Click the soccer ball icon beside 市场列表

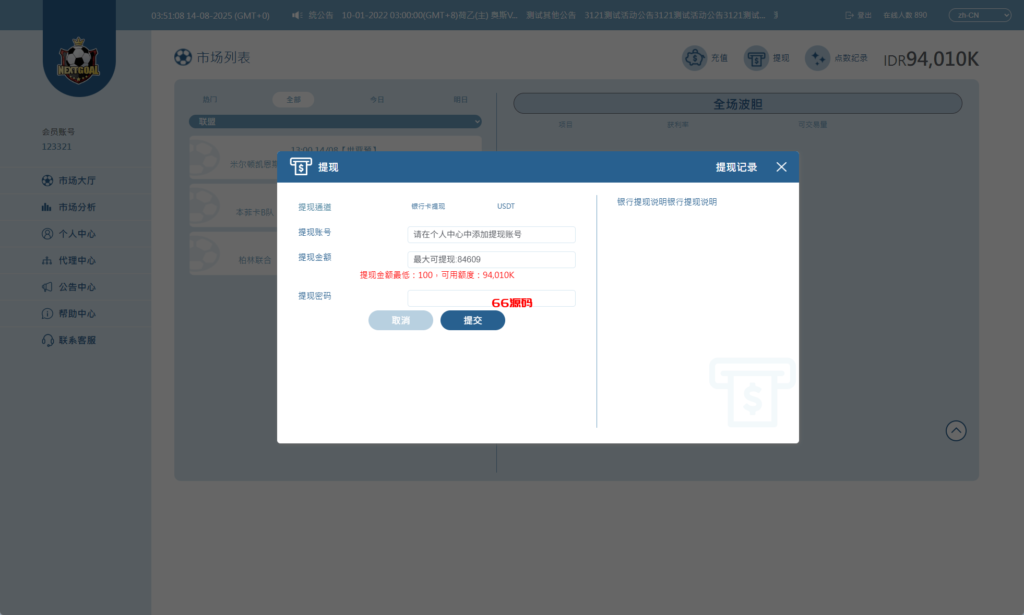click(183, 57)
